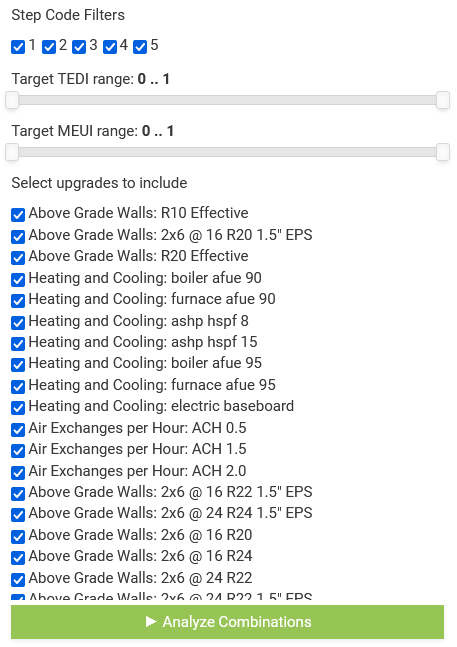
Task: Deselect Heating and Cooling: boiler afue 90
Action: [x=18, y=280]
